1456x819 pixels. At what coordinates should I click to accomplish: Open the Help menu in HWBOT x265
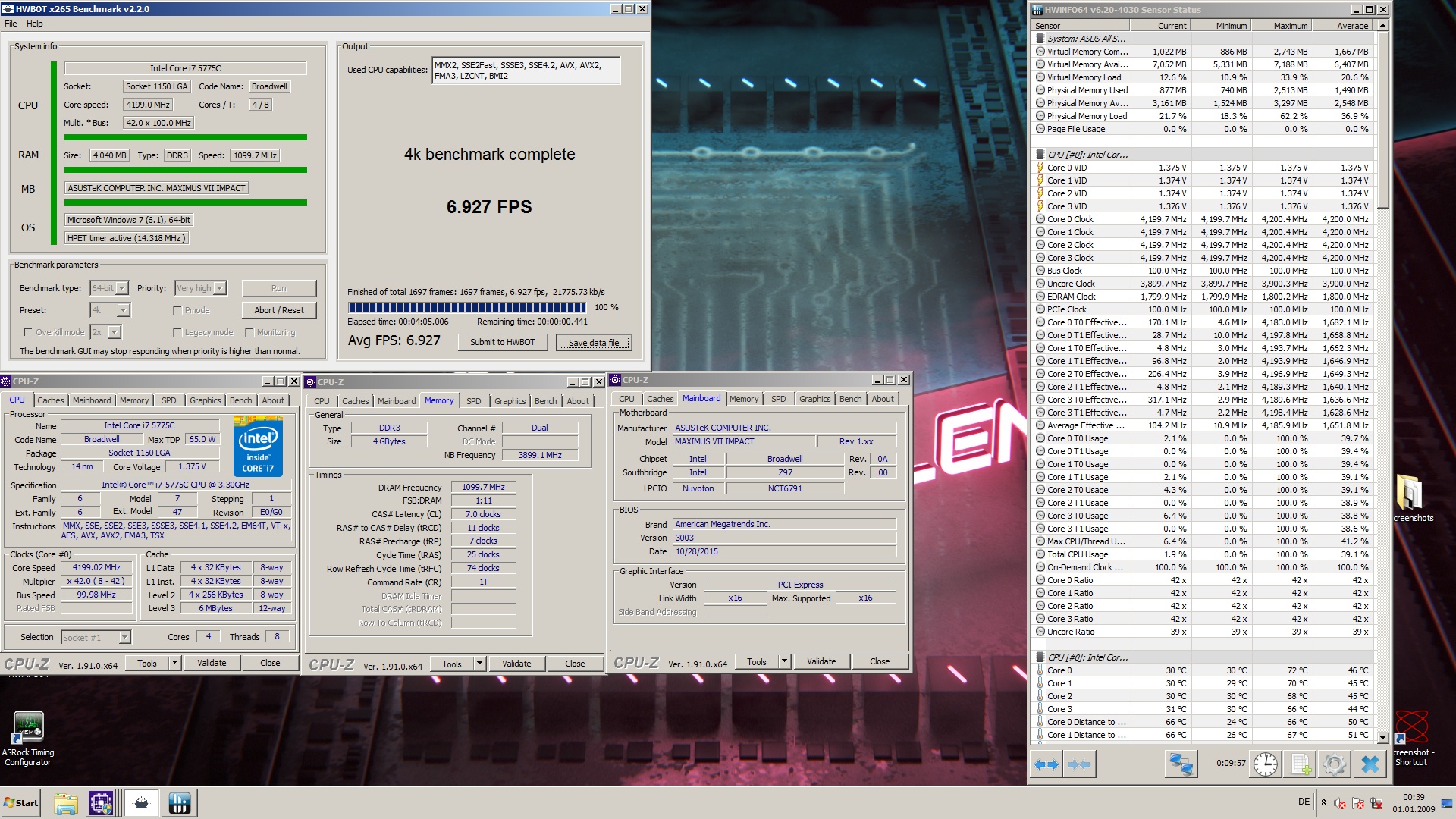[x=35, y=24]
